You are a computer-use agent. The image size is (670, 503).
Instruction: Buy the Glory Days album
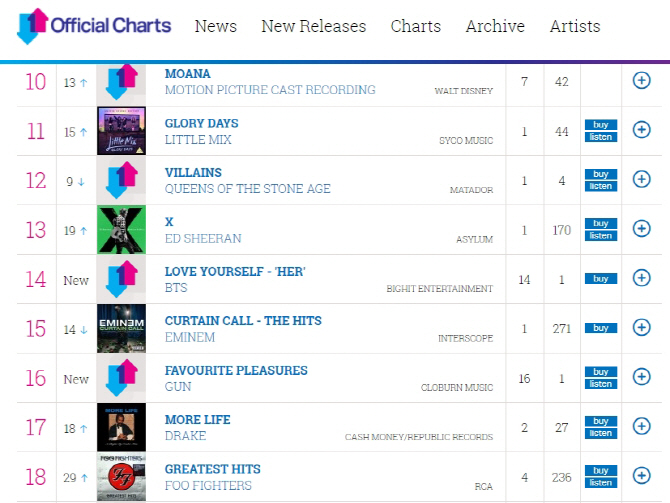tap(601, 125)
